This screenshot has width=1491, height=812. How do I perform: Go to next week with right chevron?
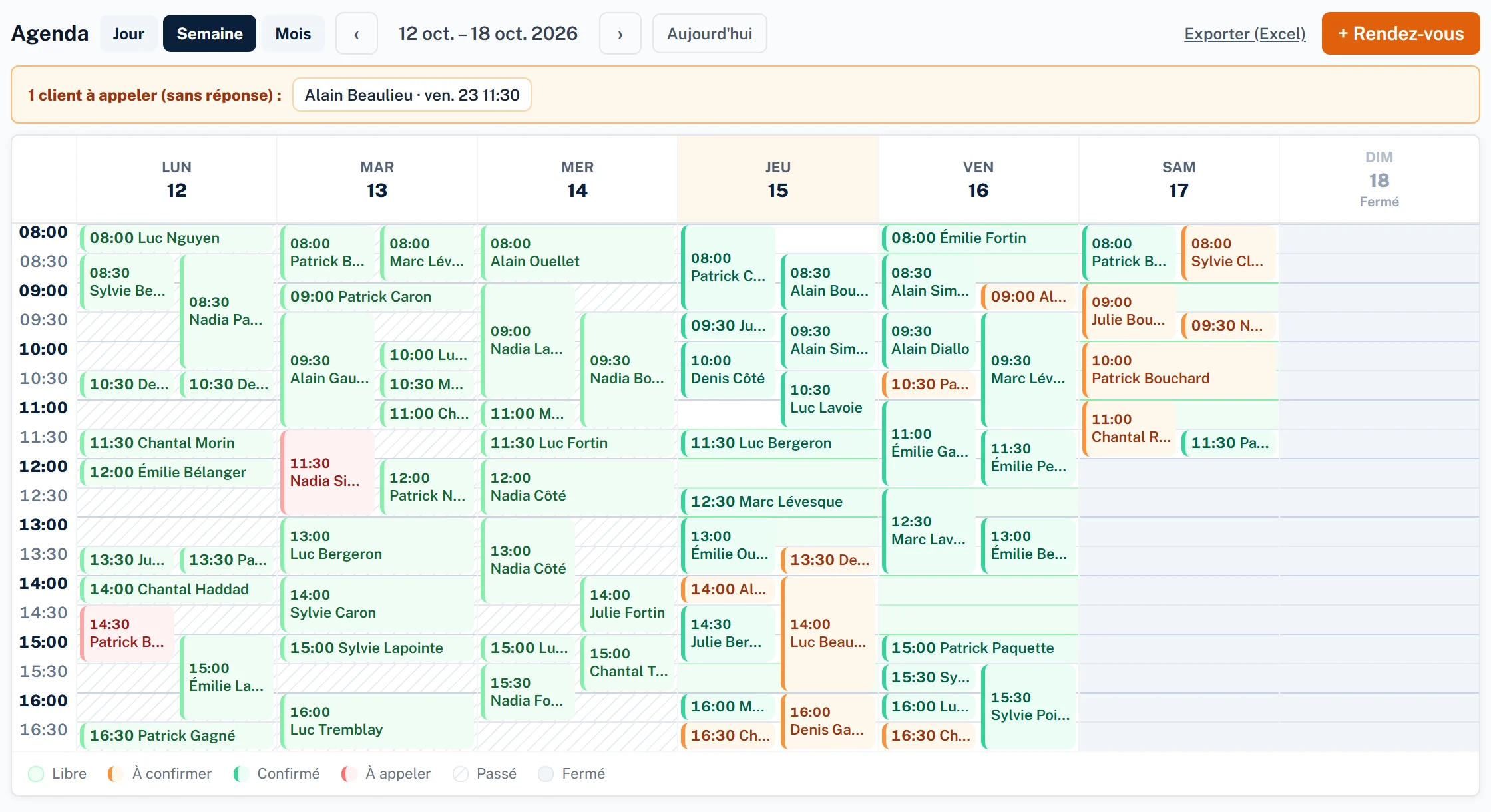[620, 34]
